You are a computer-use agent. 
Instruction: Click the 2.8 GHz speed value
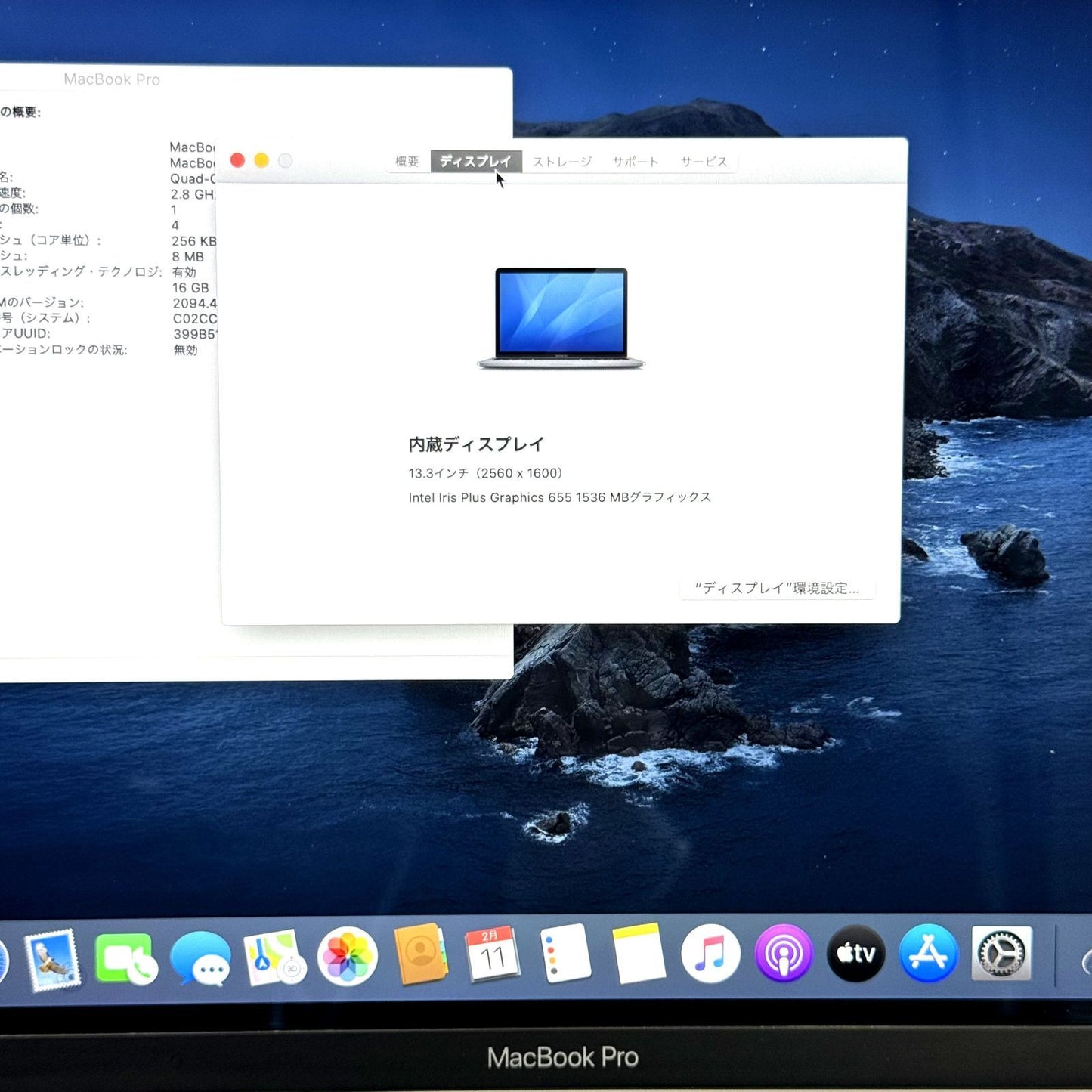coord(193,194)
